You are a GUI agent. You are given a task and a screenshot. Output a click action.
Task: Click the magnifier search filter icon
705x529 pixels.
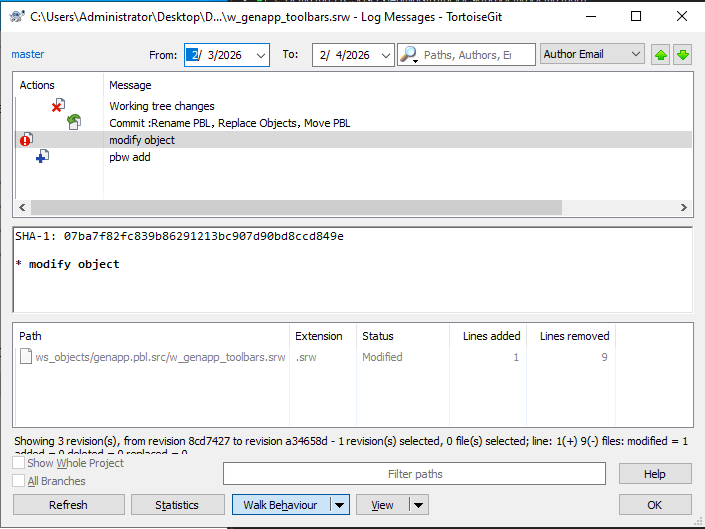click(x=409, y=55)
